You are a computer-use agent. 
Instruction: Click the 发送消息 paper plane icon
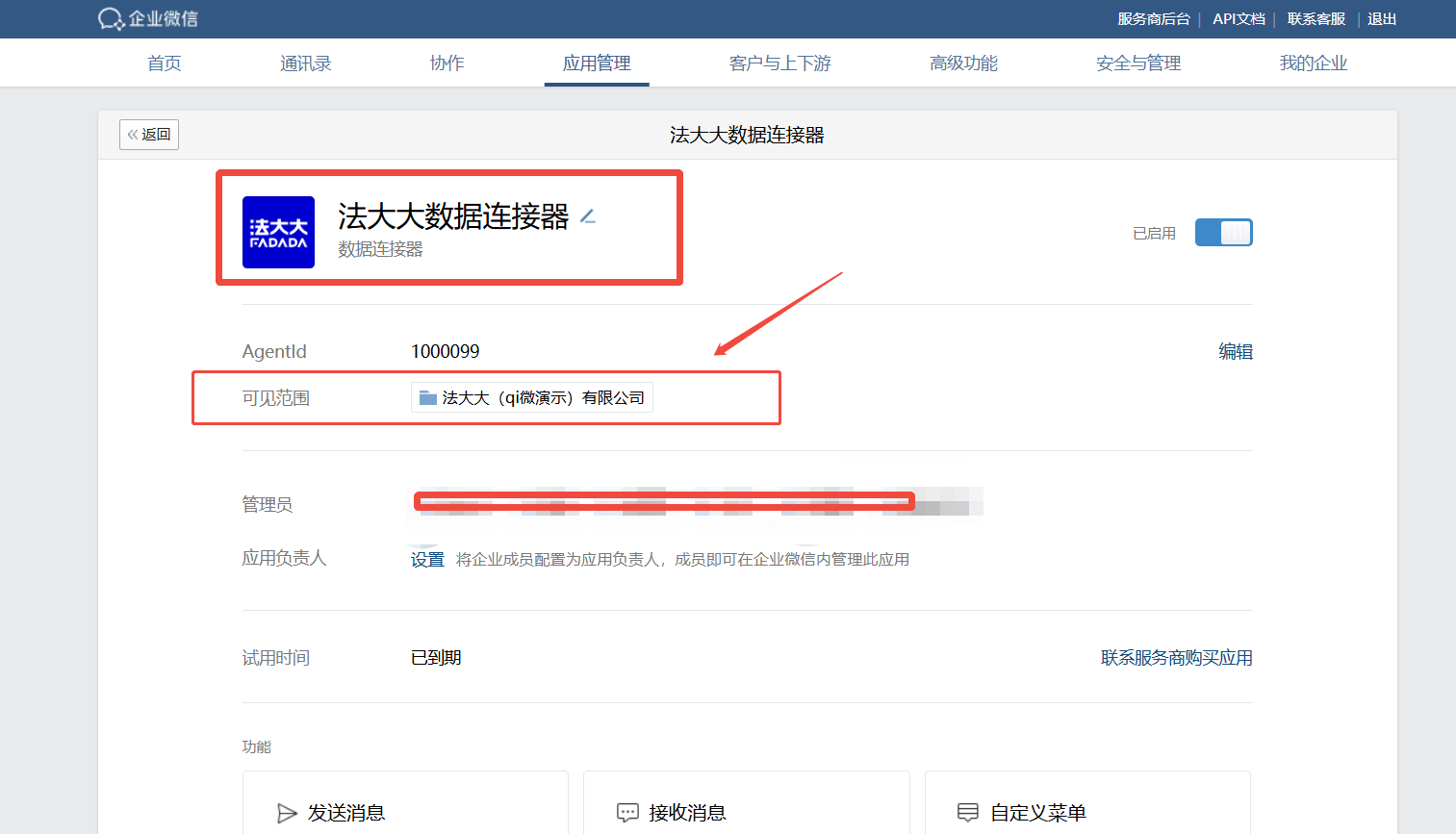tap(287, 813)
